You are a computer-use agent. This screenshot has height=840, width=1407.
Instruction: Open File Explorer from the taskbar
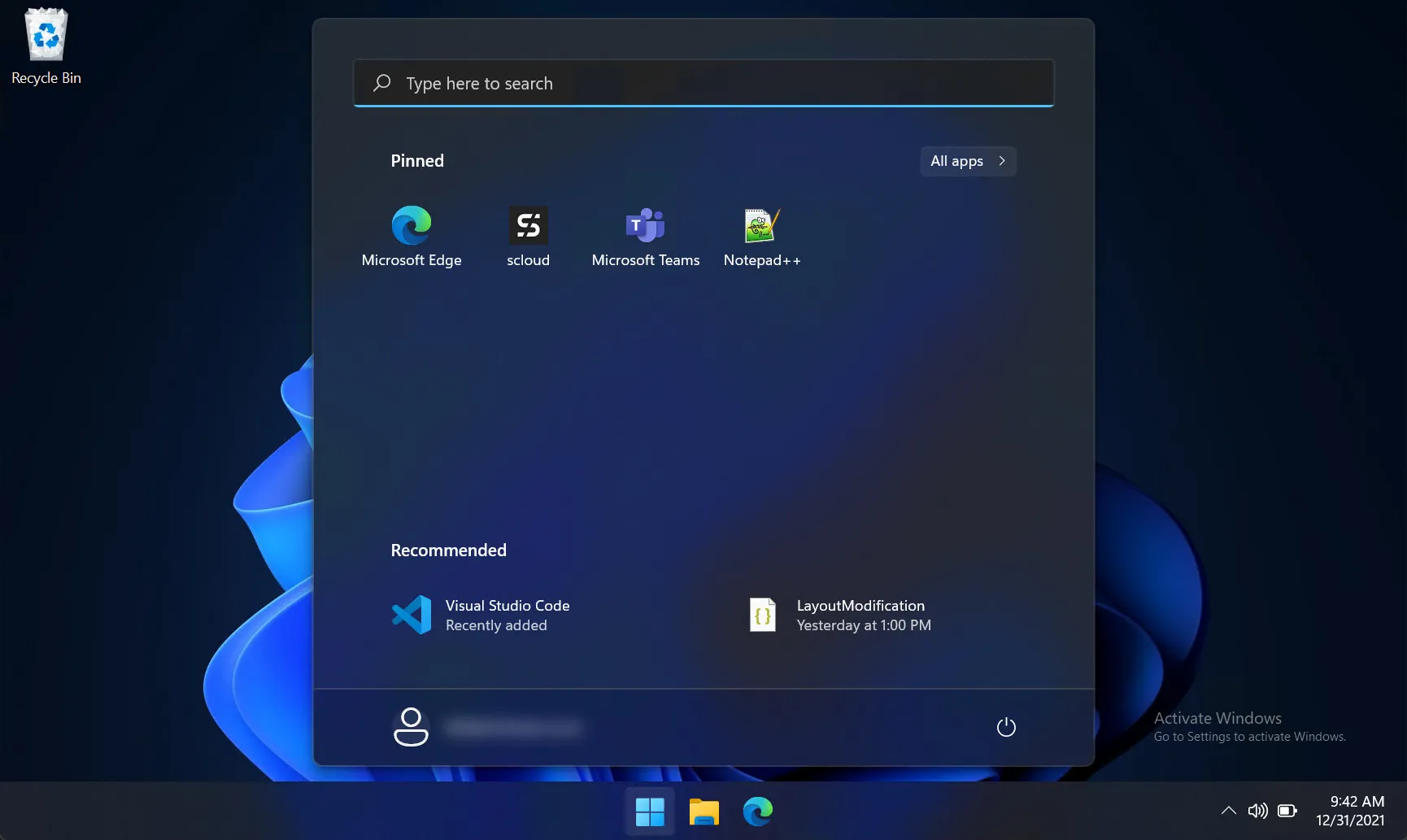[704, 812]
